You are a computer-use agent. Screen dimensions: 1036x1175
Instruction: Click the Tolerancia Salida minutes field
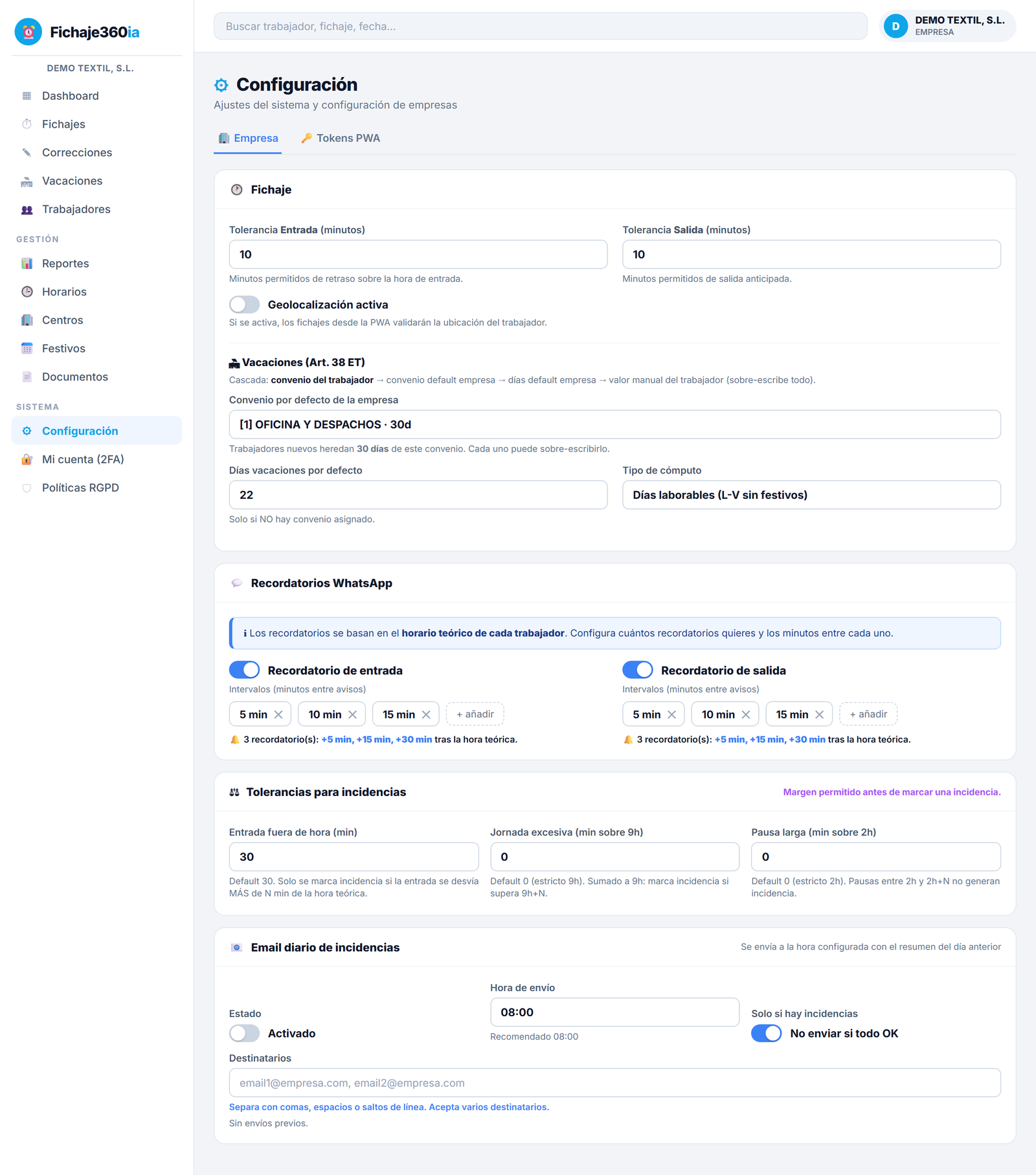(x=811, y=255)
